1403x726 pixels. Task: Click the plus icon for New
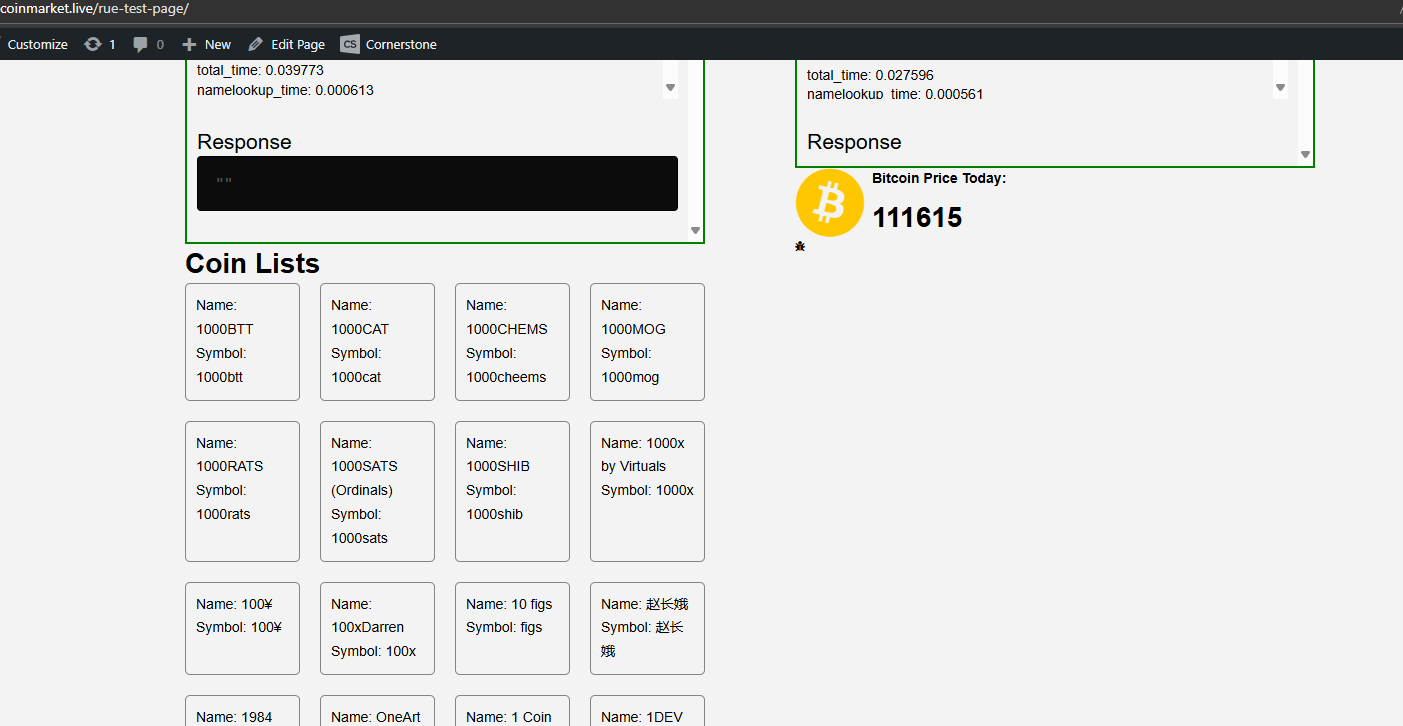(189, 44)
